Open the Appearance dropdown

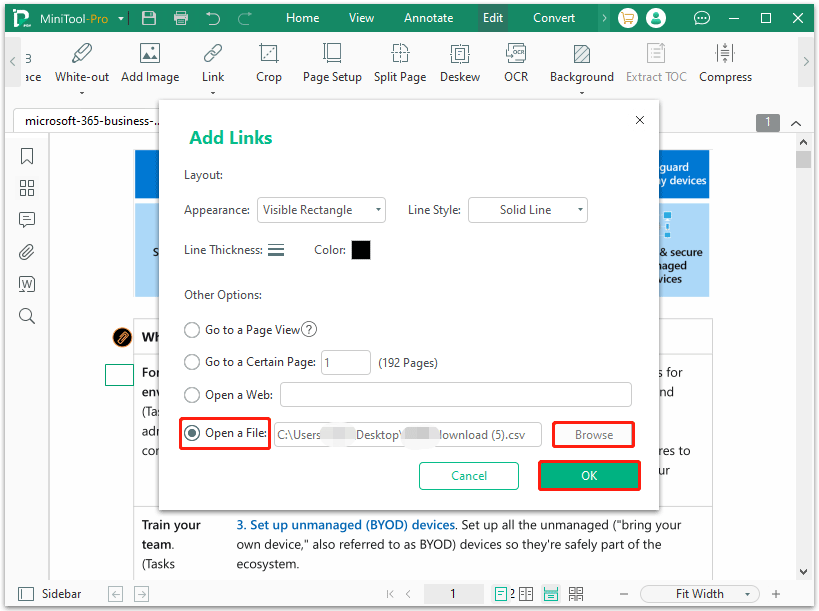321,210
